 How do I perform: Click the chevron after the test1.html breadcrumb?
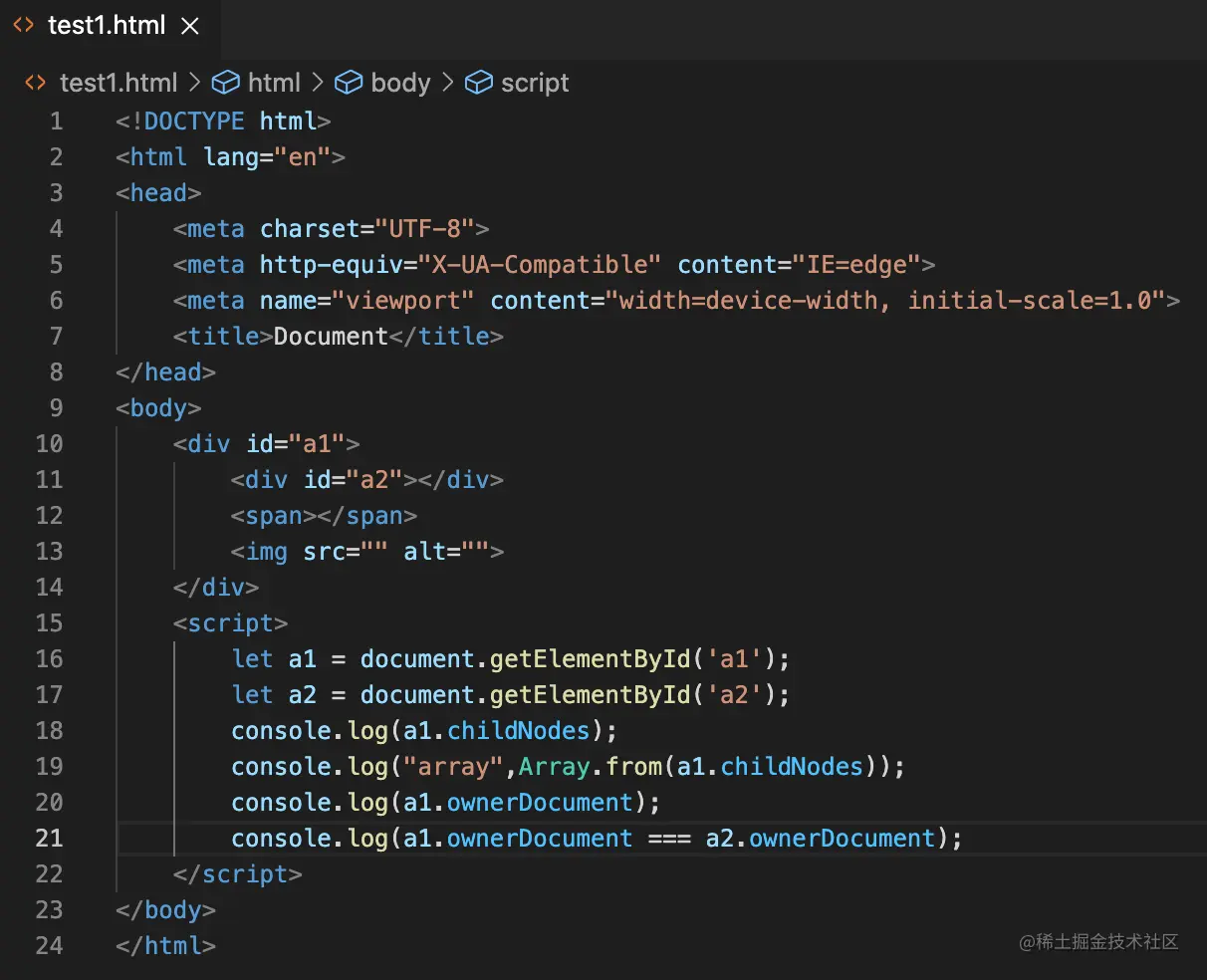pos(195,83)
